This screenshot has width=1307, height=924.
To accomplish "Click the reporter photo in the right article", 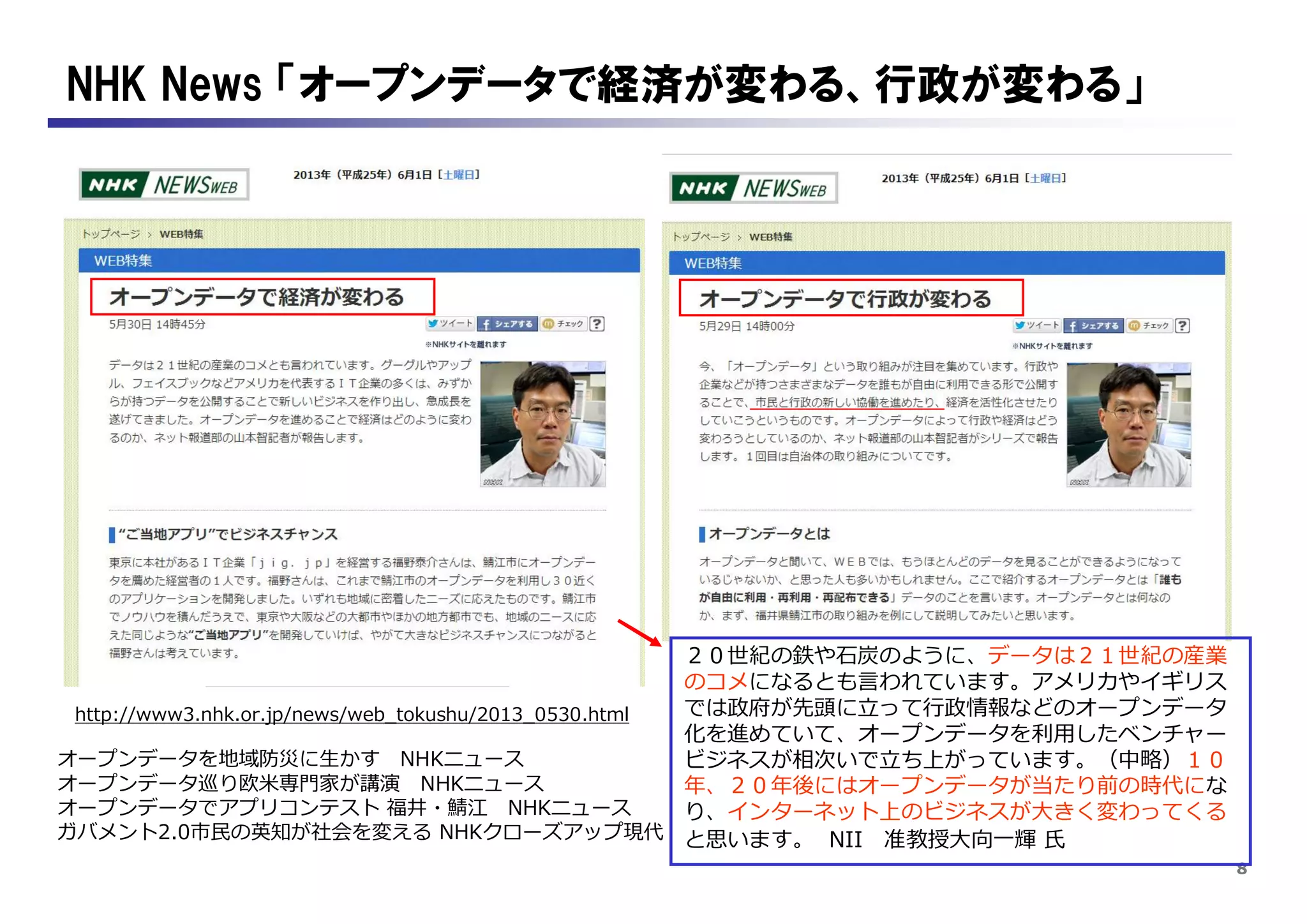I will click(x=1128, y=425).
